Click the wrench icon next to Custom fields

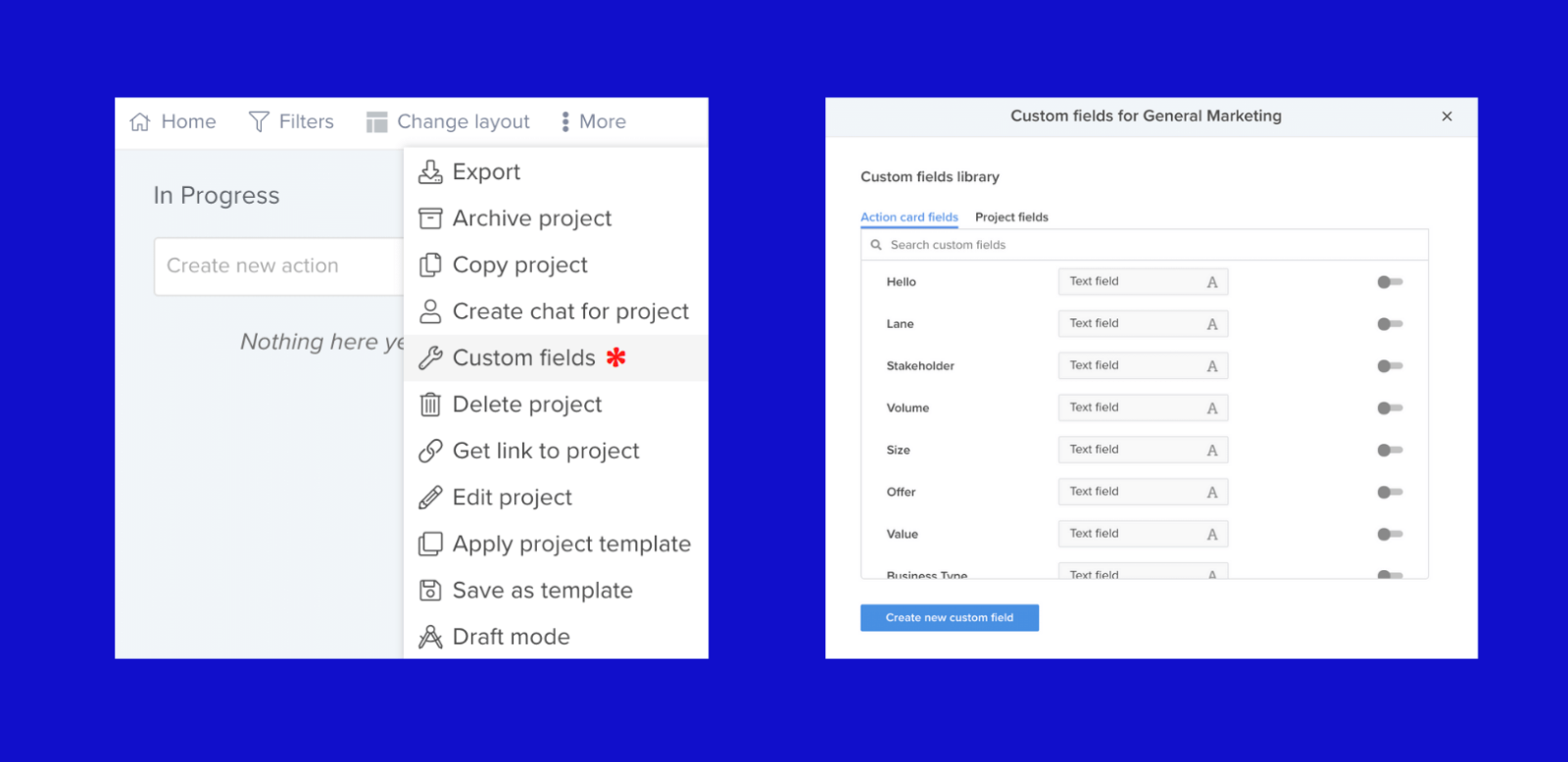[430, 357]
